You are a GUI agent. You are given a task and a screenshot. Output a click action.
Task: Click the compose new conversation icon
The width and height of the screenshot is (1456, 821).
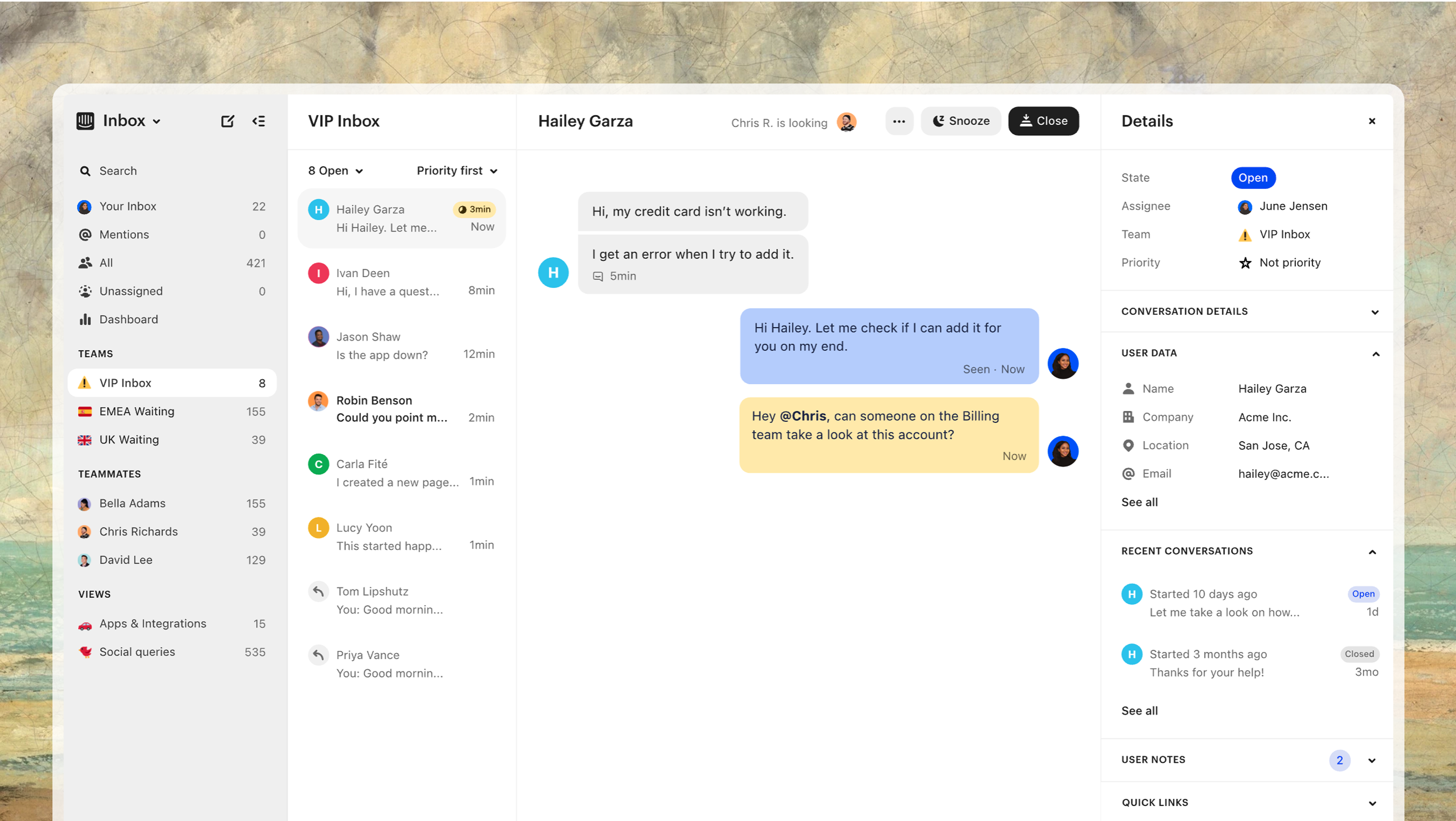tap(228, 120)
